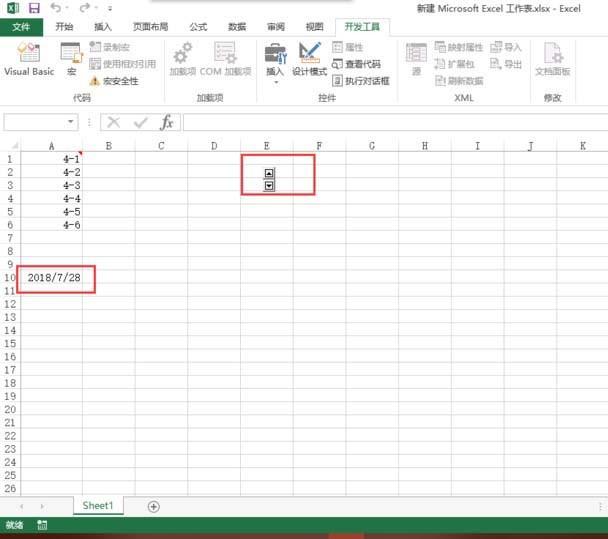The height and width of the screenshot is (539, 608).
Task: Open XML Source (源) pane
Action: 416,59
